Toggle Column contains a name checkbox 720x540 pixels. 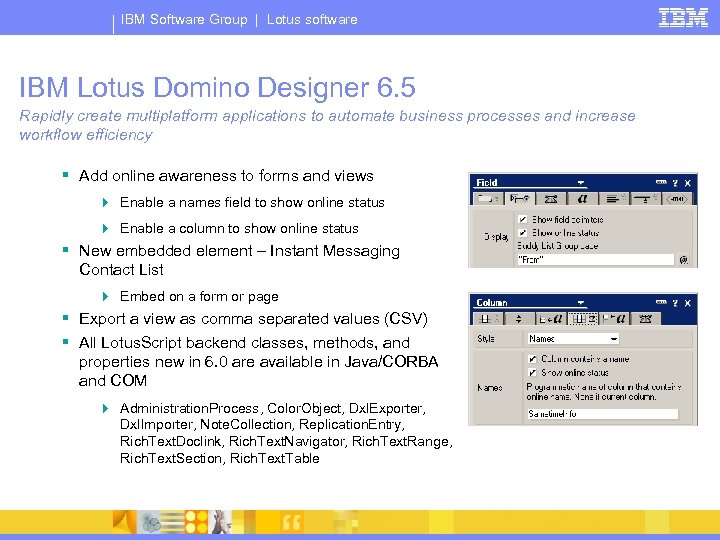[532, 359]
